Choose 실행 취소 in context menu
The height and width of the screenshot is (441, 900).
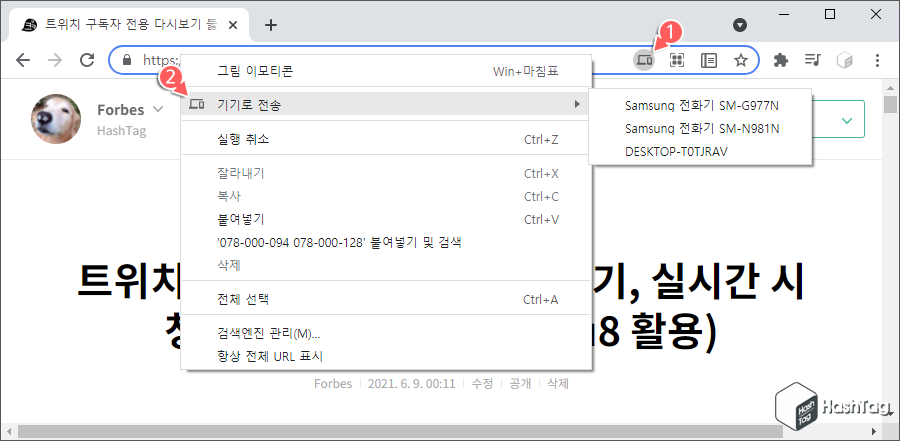tap(386, 139)
